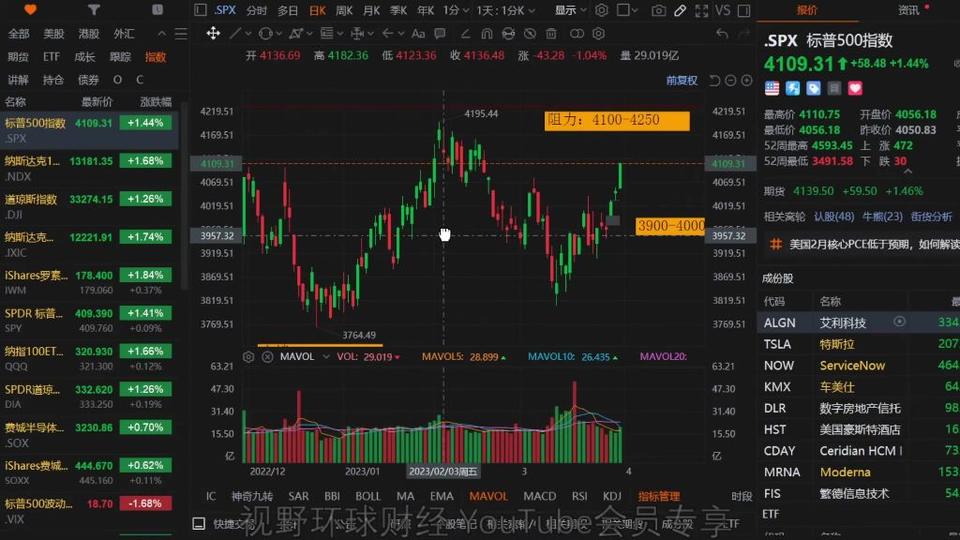Select the comment bubble annotation tool
Image resolution: width=960 pixels, height=540 pixels.
[x=440, y=33]
